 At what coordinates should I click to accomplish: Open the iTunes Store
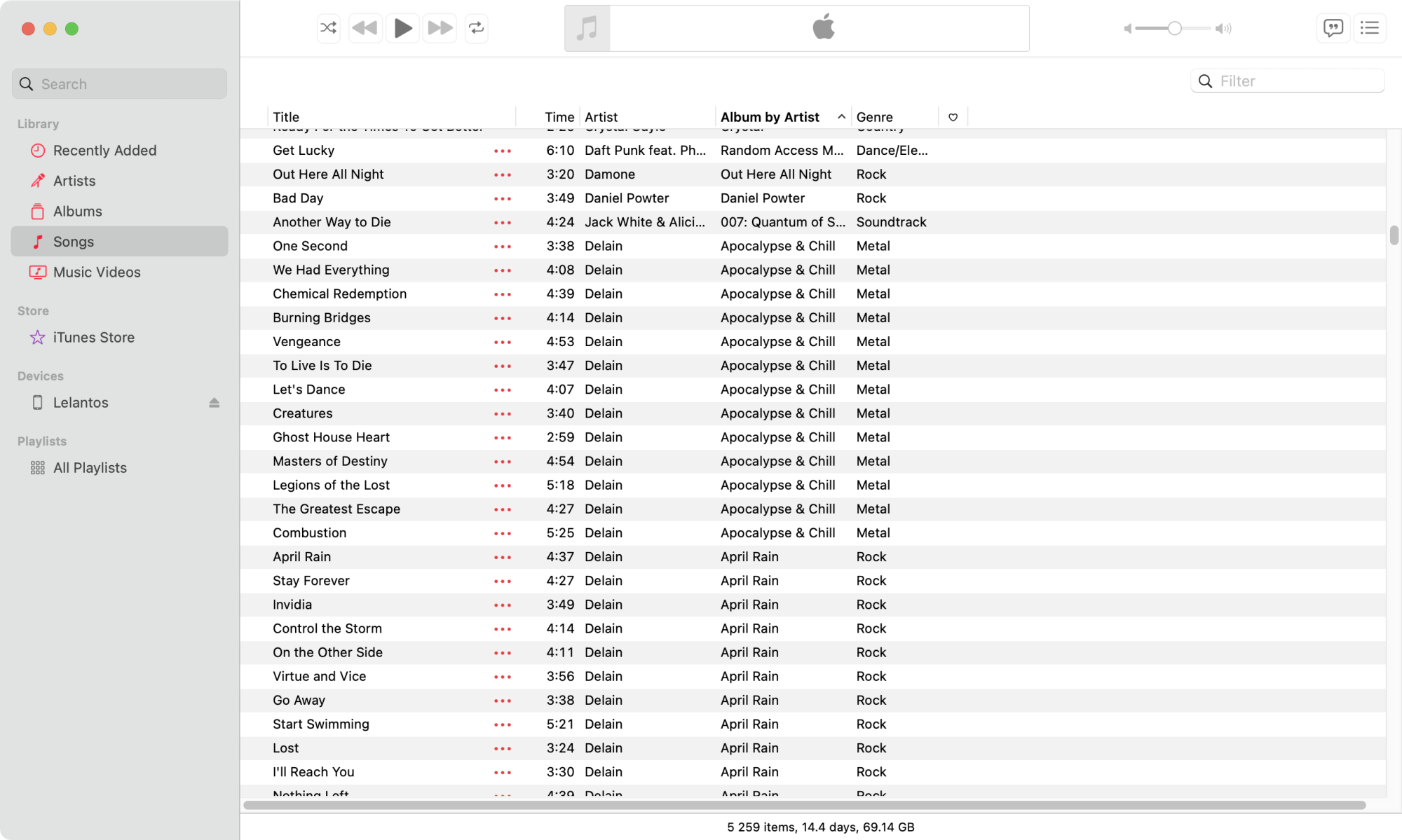tap(93, 338)
